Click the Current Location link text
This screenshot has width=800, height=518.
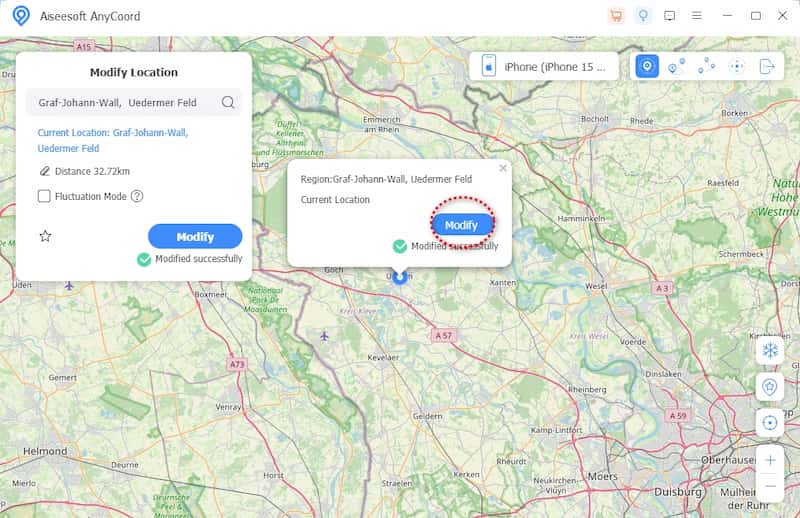click(x=113, y=140)
